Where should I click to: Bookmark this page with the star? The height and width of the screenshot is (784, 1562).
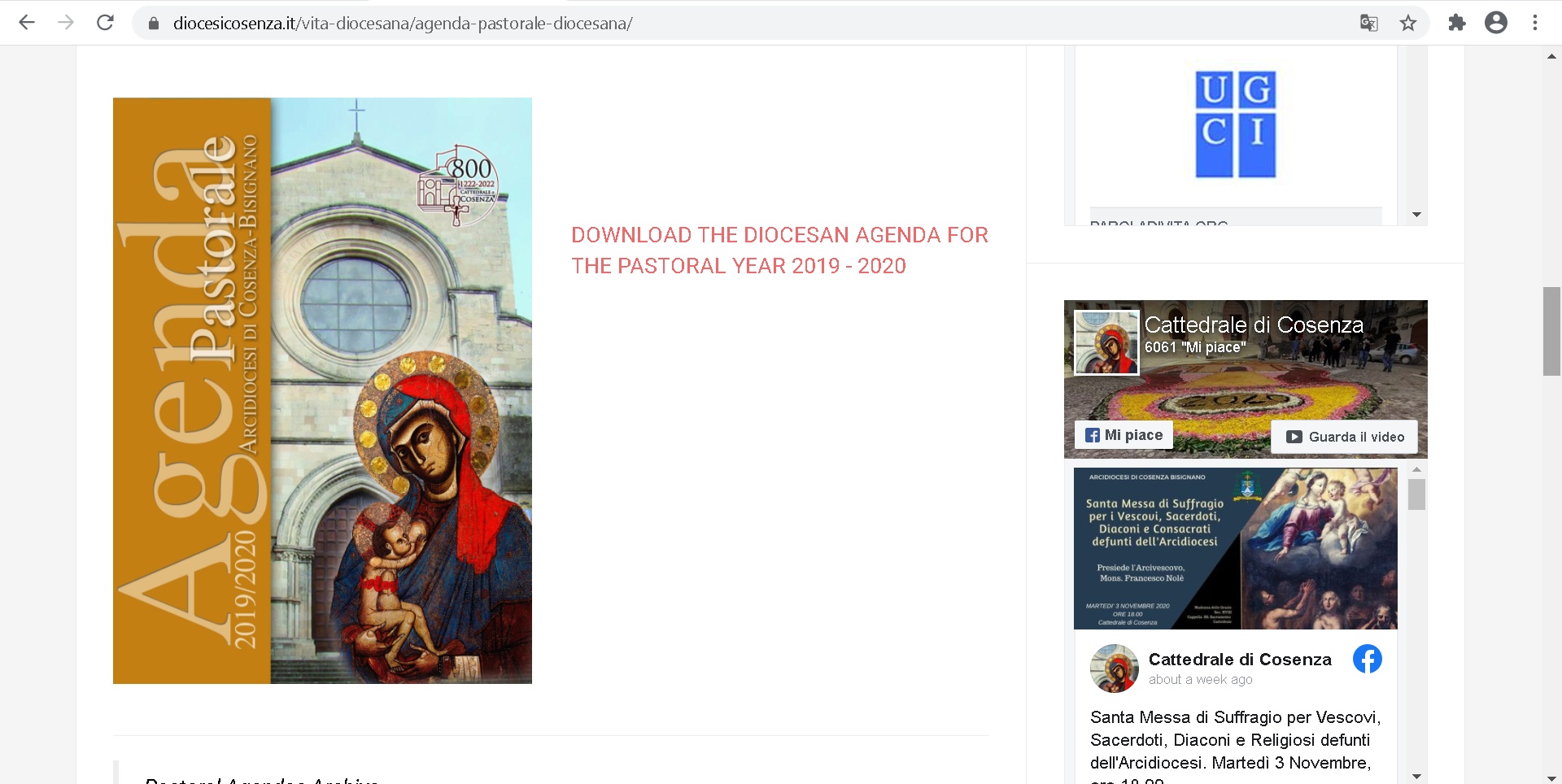[1408, 24]
